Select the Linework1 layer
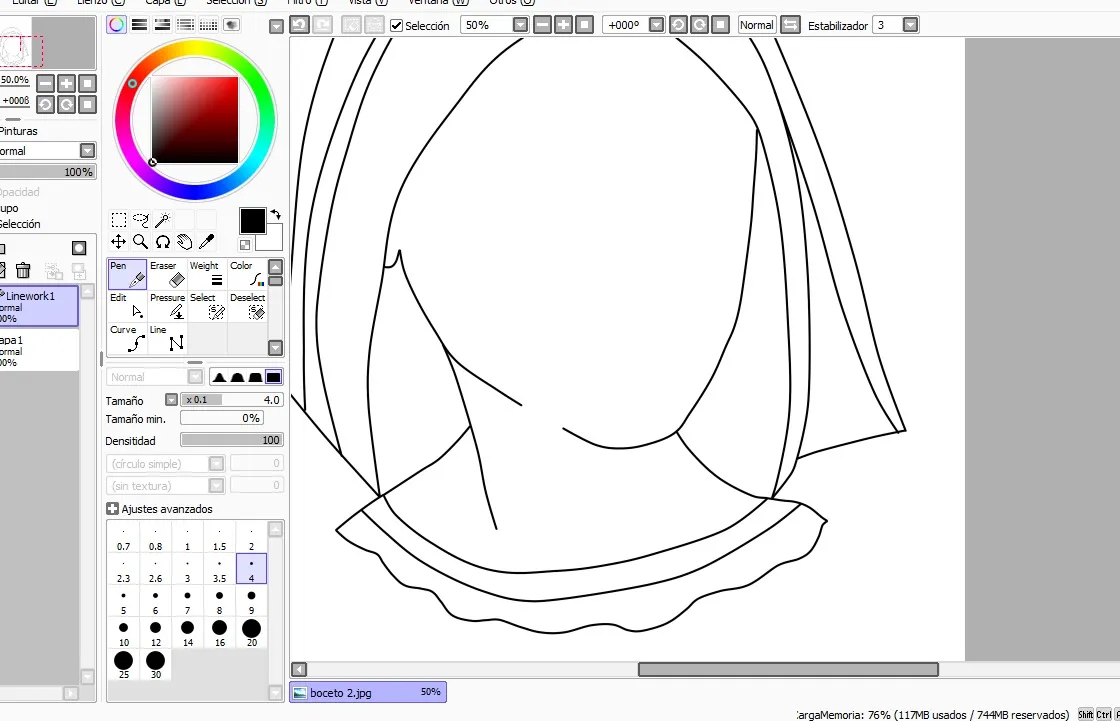Viewport: 1120px width, 721px height. click(39, 307)
